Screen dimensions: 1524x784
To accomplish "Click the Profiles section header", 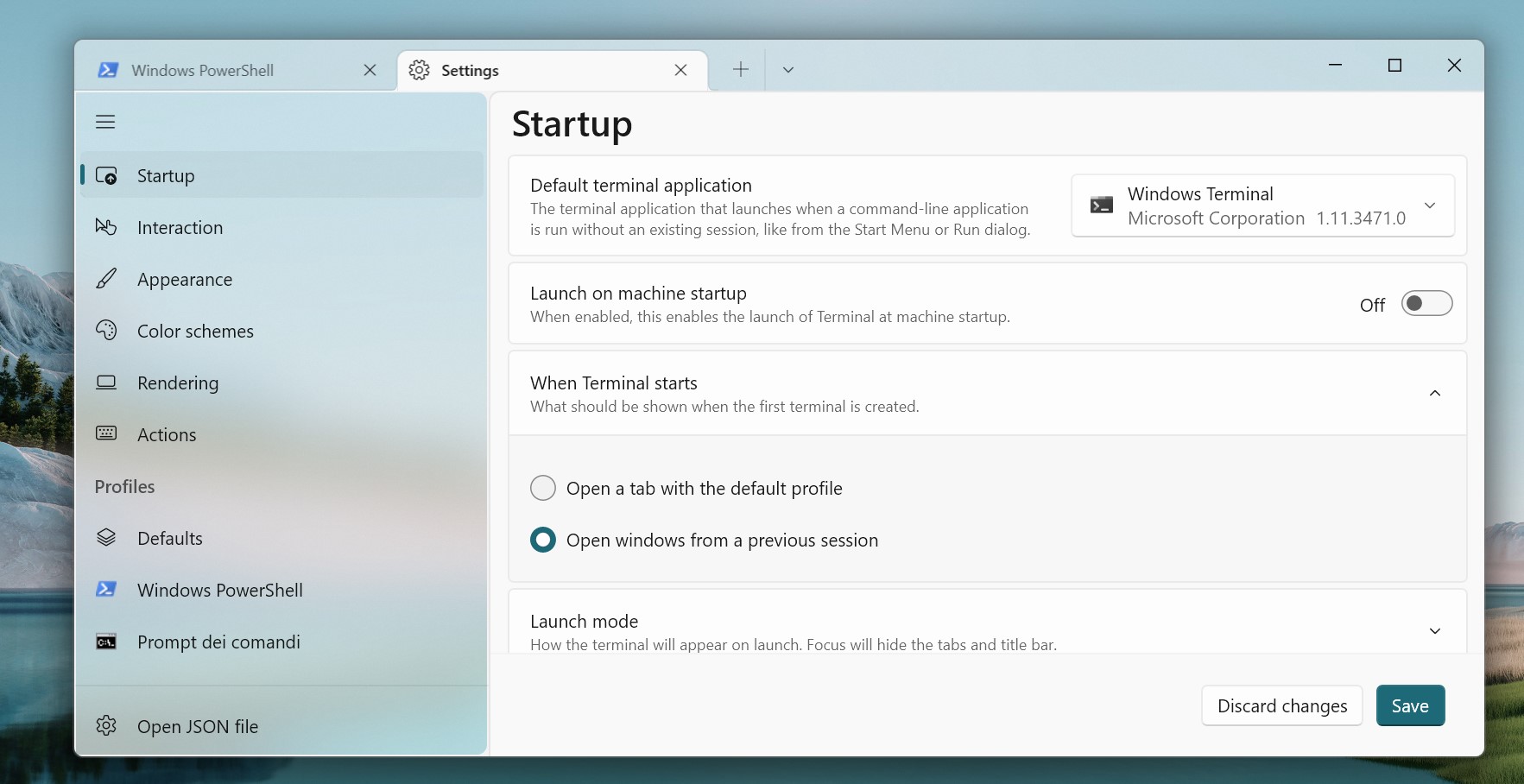I will point(124,486).
